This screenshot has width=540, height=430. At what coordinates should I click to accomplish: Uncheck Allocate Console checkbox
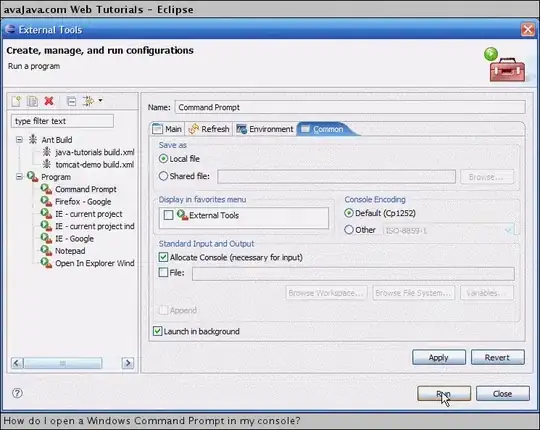point(163,257)
